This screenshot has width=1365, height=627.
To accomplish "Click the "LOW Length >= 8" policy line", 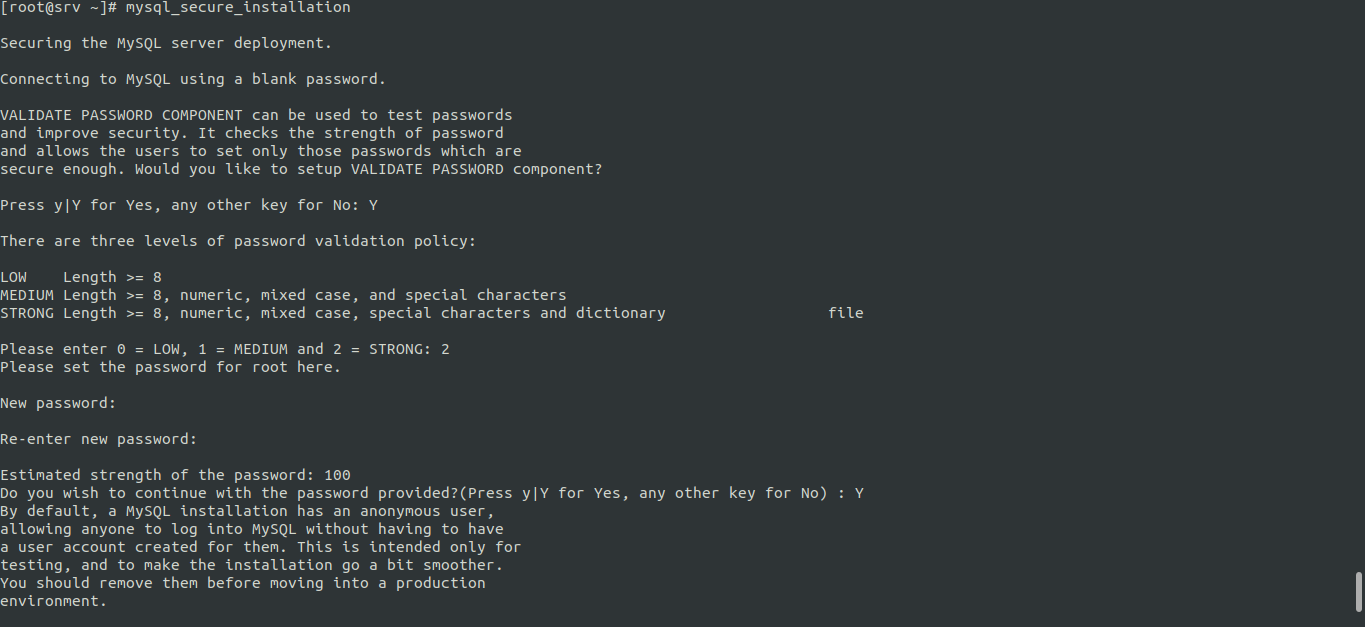I will (81, 277).
